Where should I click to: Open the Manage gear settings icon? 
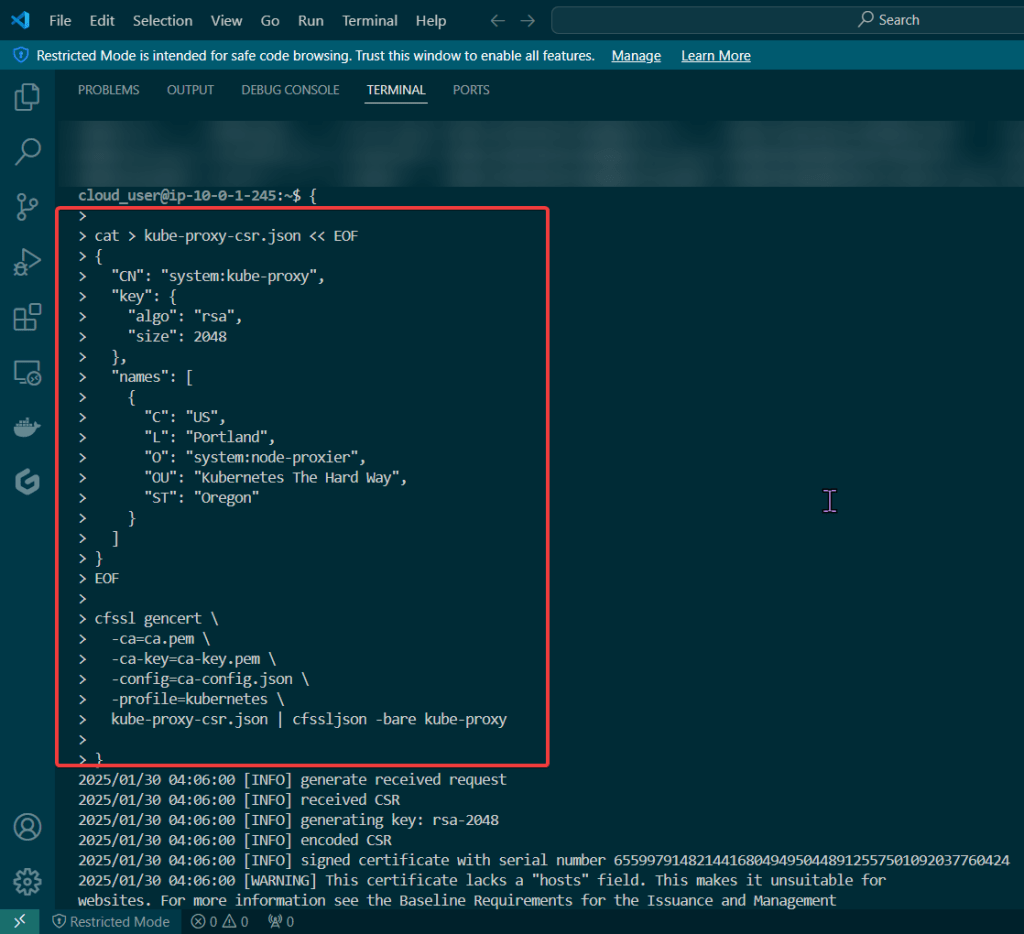pos(27,881)
